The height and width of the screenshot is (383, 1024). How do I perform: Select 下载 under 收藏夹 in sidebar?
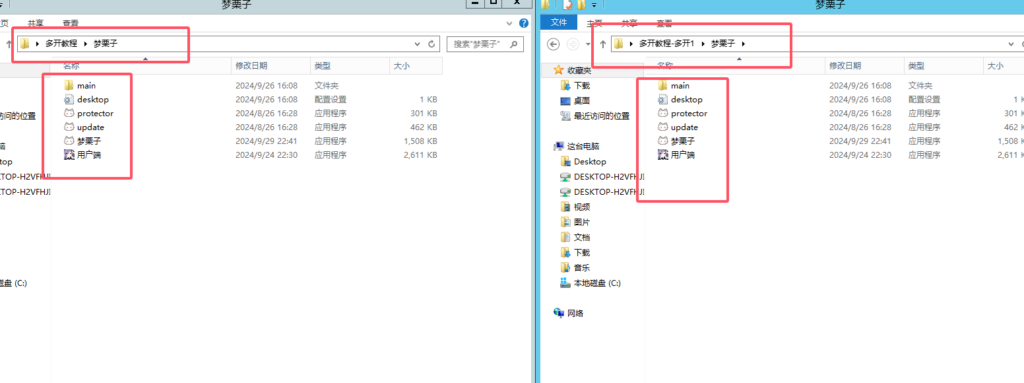point(582,86)
